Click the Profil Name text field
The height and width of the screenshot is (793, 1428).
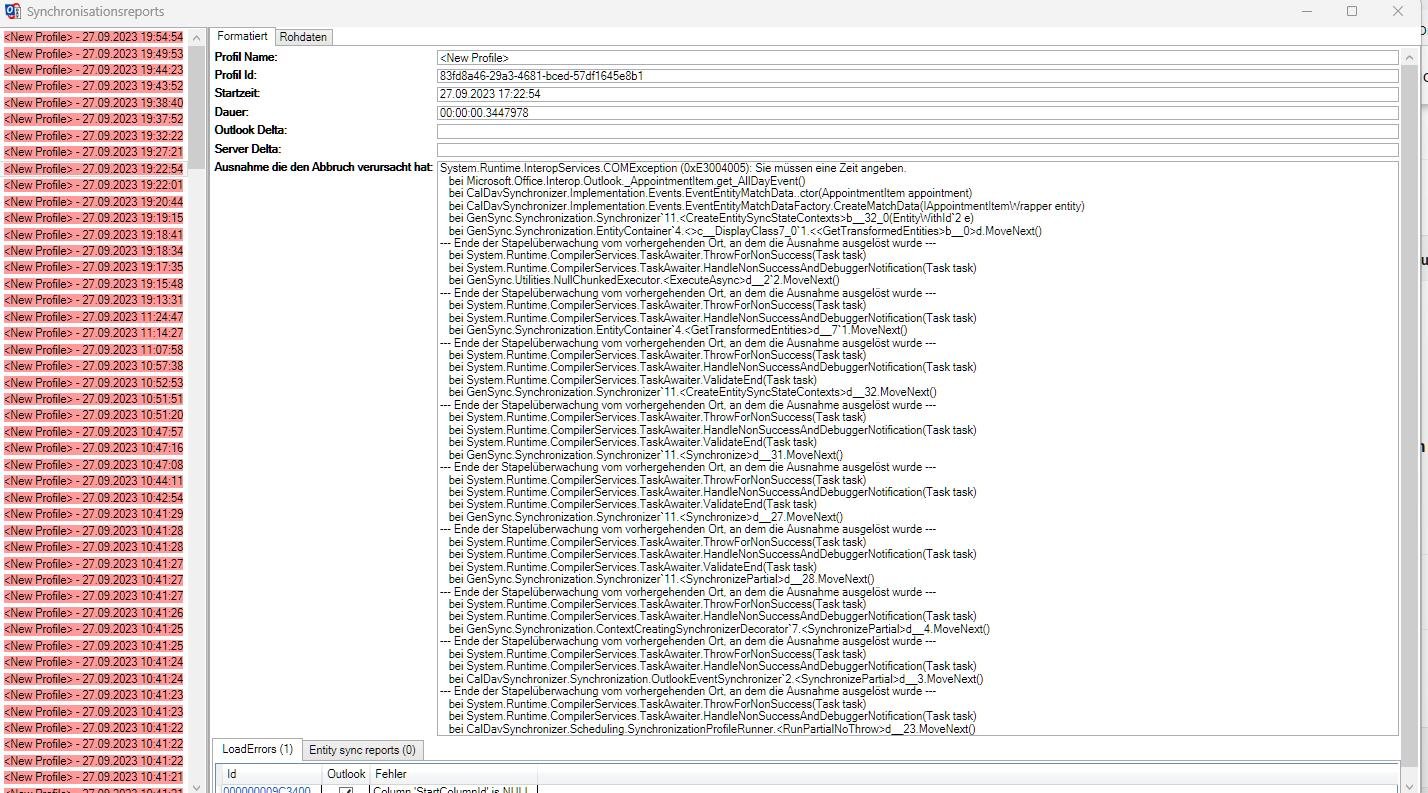pos(916,58)
